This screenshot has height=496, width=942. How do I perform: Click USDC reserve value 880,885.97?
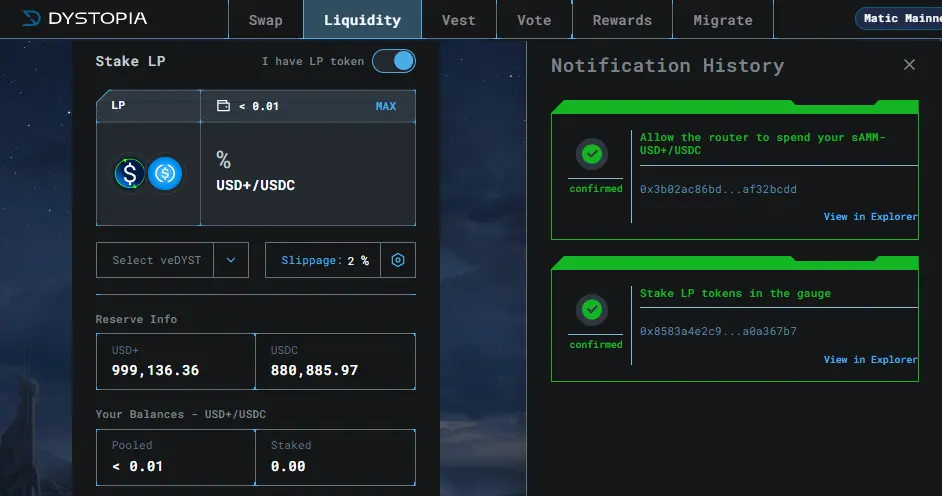[314, 370]
